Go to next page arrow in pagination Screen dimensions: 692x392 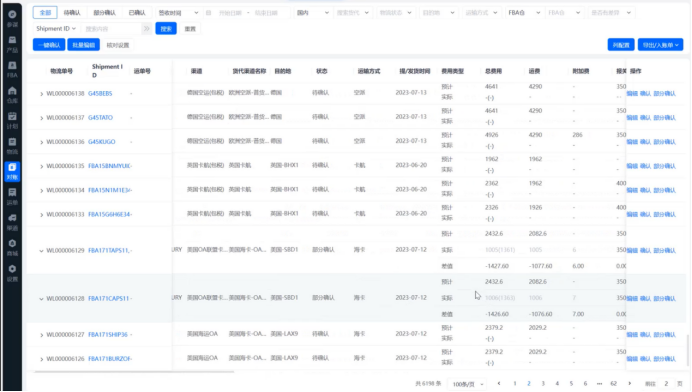630,384
